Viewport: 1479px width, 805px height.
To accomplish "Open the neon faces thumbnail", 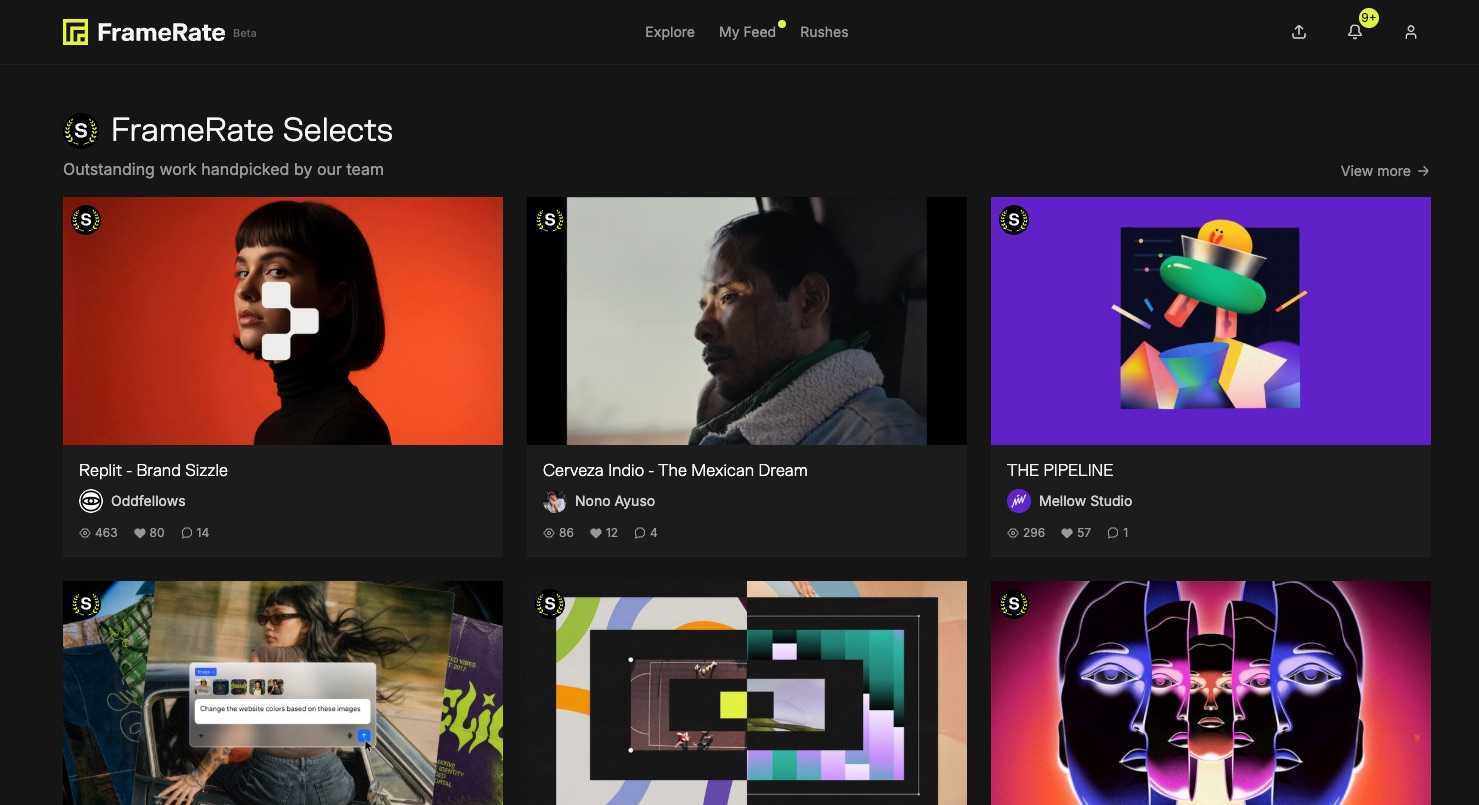I will click(1211, 693).
